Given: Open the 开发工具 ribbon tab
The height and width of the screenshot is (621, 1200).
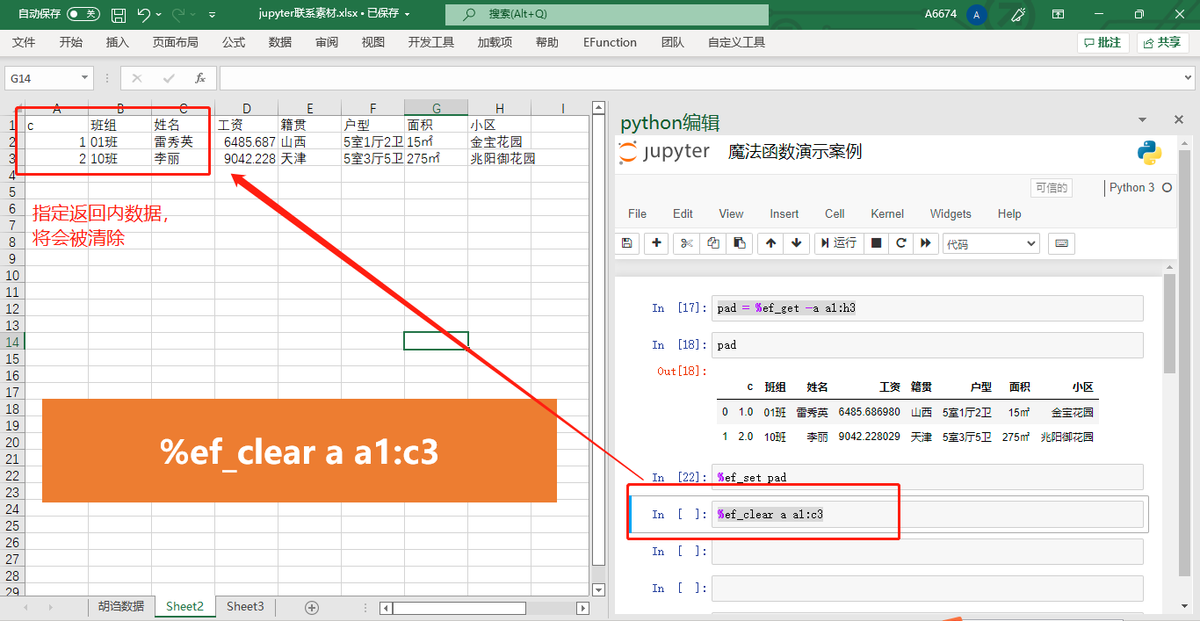Looking at the screenshot, I should (x=431, y=43).
